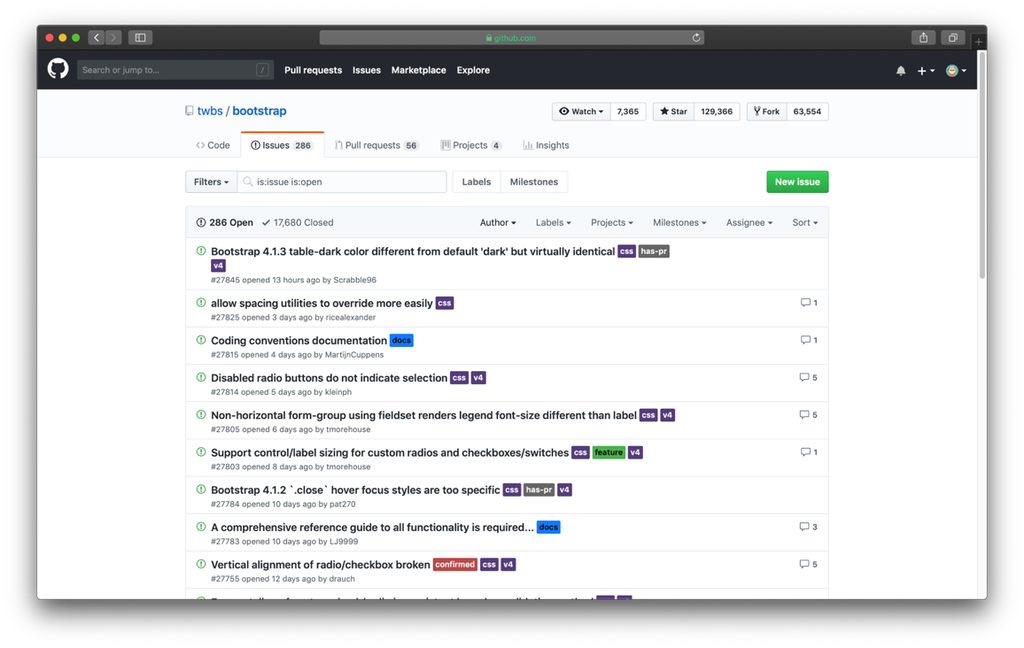Click open-issue icon beside 'Bootstrap 4.1.3 table-dark'
Screen dimensions: 1024x648
[201, 251]
